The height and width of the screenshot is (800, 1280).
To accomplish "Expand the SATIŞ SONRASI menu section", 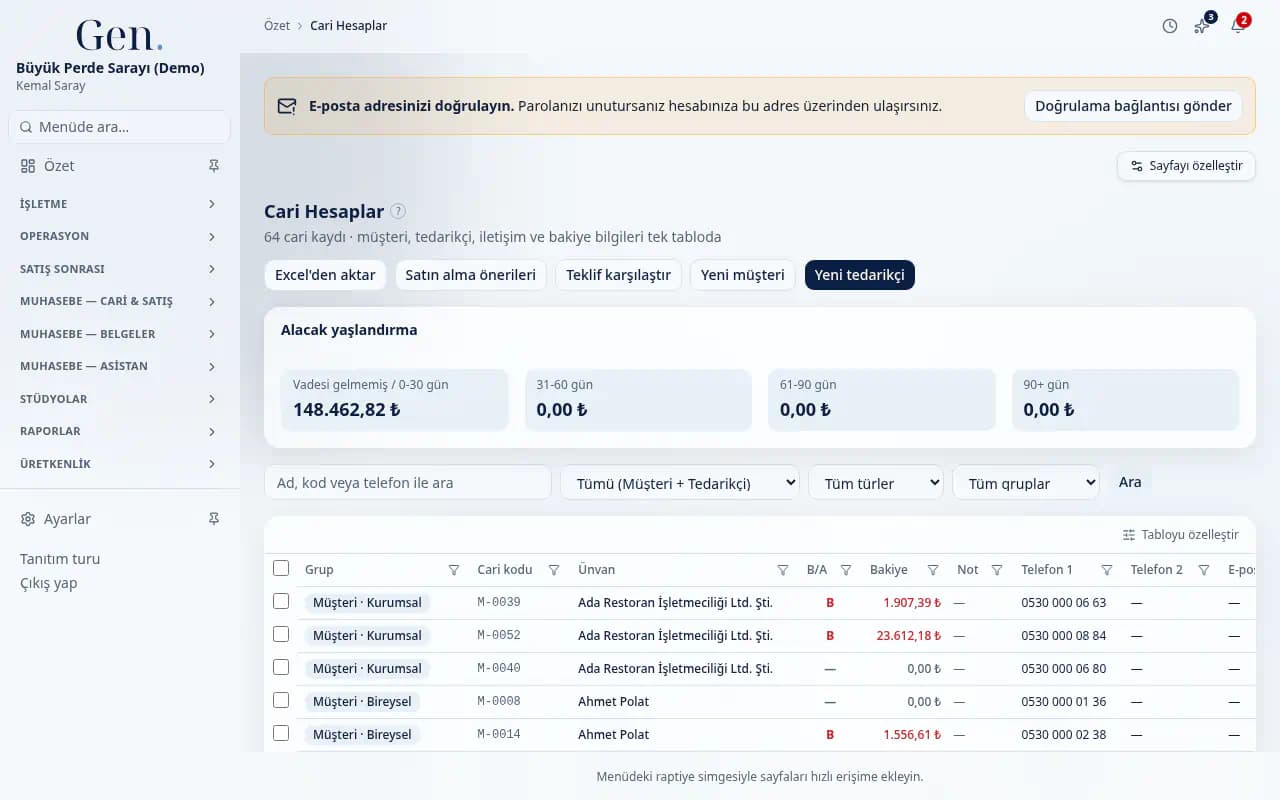I will point(119,269).
